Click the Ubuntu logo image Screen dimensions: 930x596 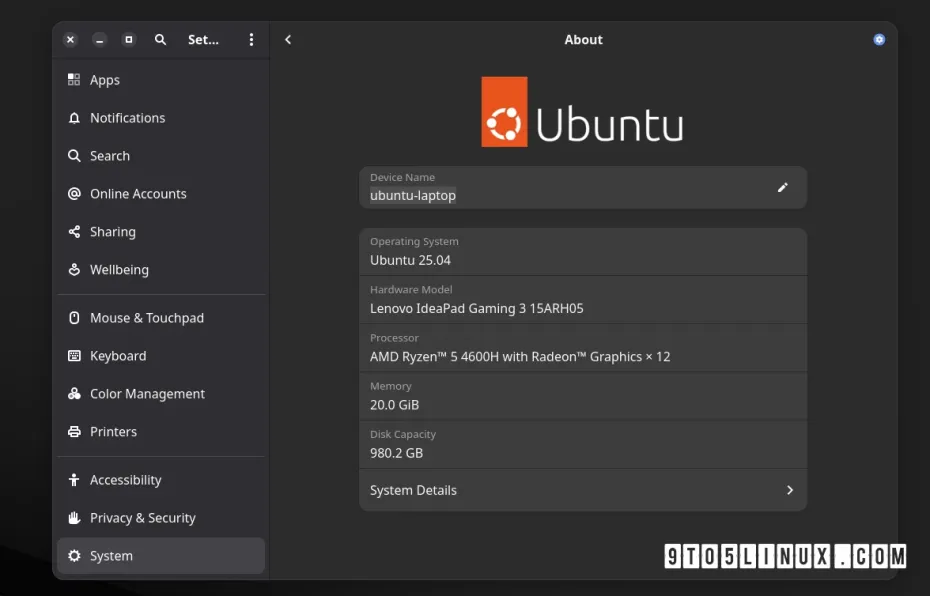pos(582,111)
